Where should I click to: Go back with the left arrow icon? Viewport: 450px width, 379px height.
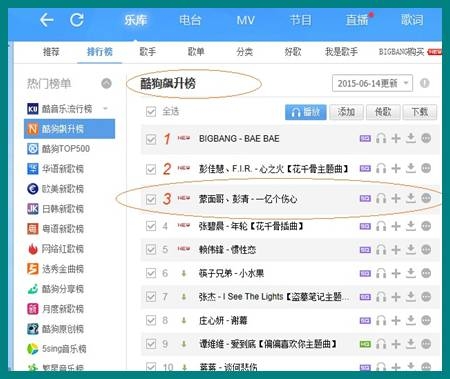47,20
